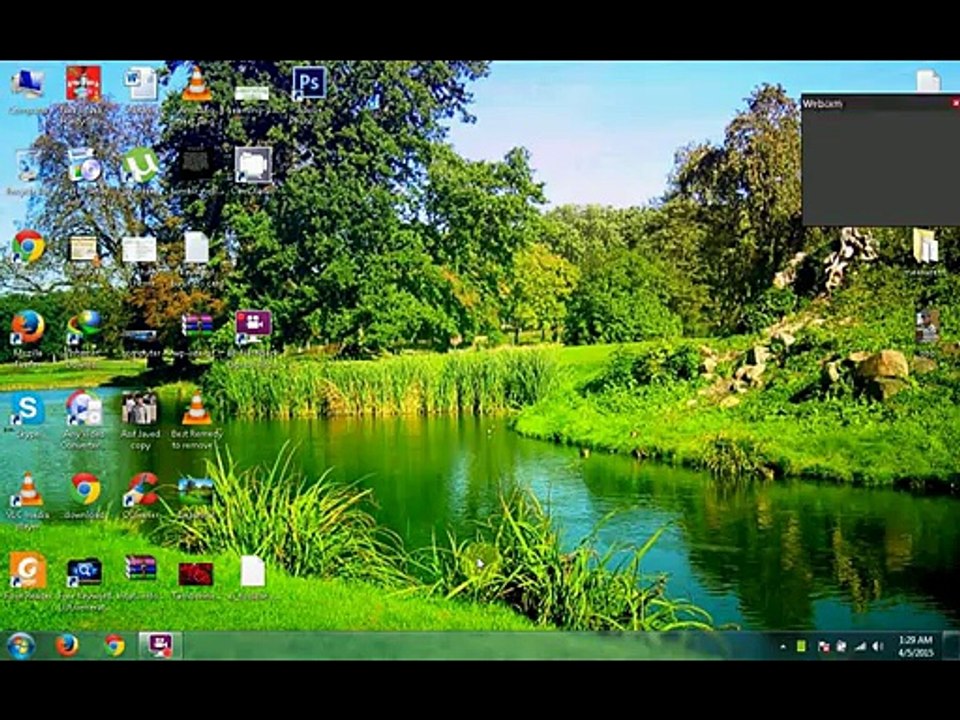Launch the CCleaner desktop shortcut
The image size is (960, 720).
[141, 489]
